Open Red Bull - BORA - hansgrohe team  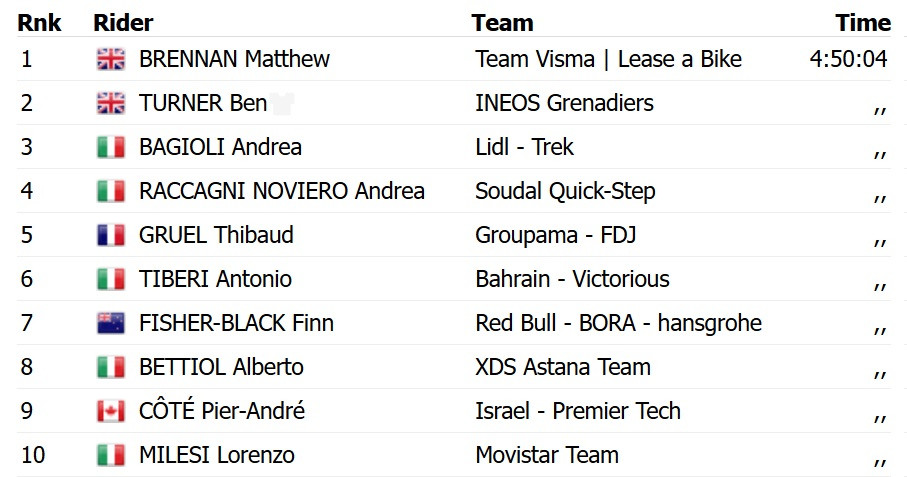[x=618, y=323]
